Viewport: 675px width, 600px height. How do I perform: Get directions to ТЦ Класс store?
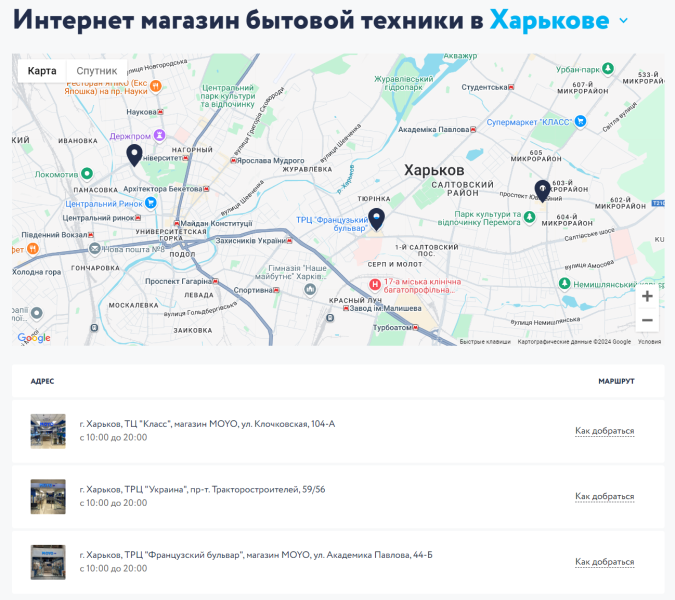point(604,431)
